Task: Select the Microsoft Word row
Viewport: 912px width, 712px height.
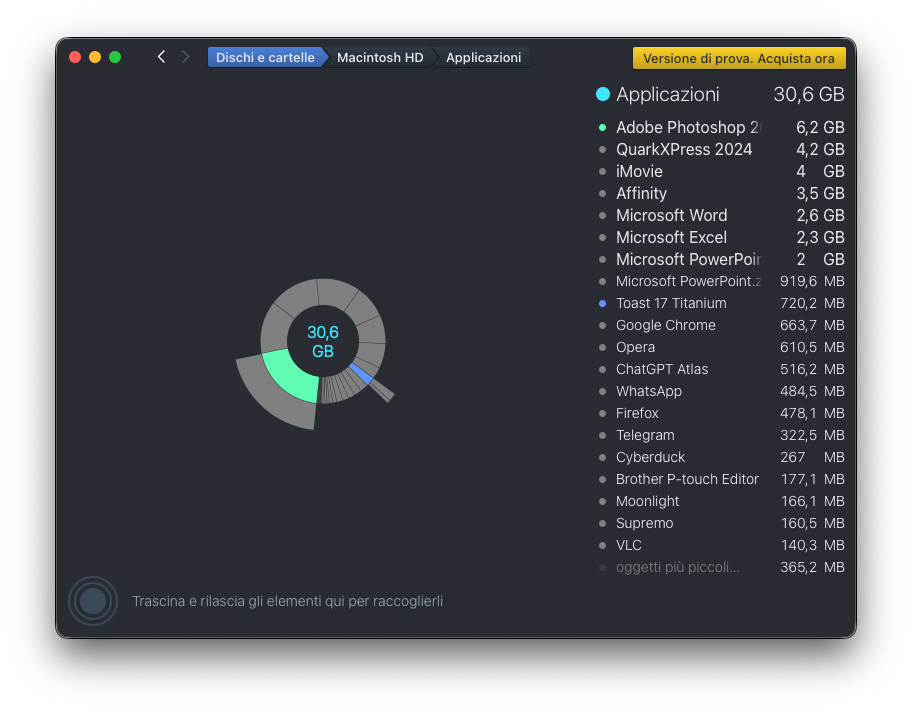Action: tap(721, 216)
